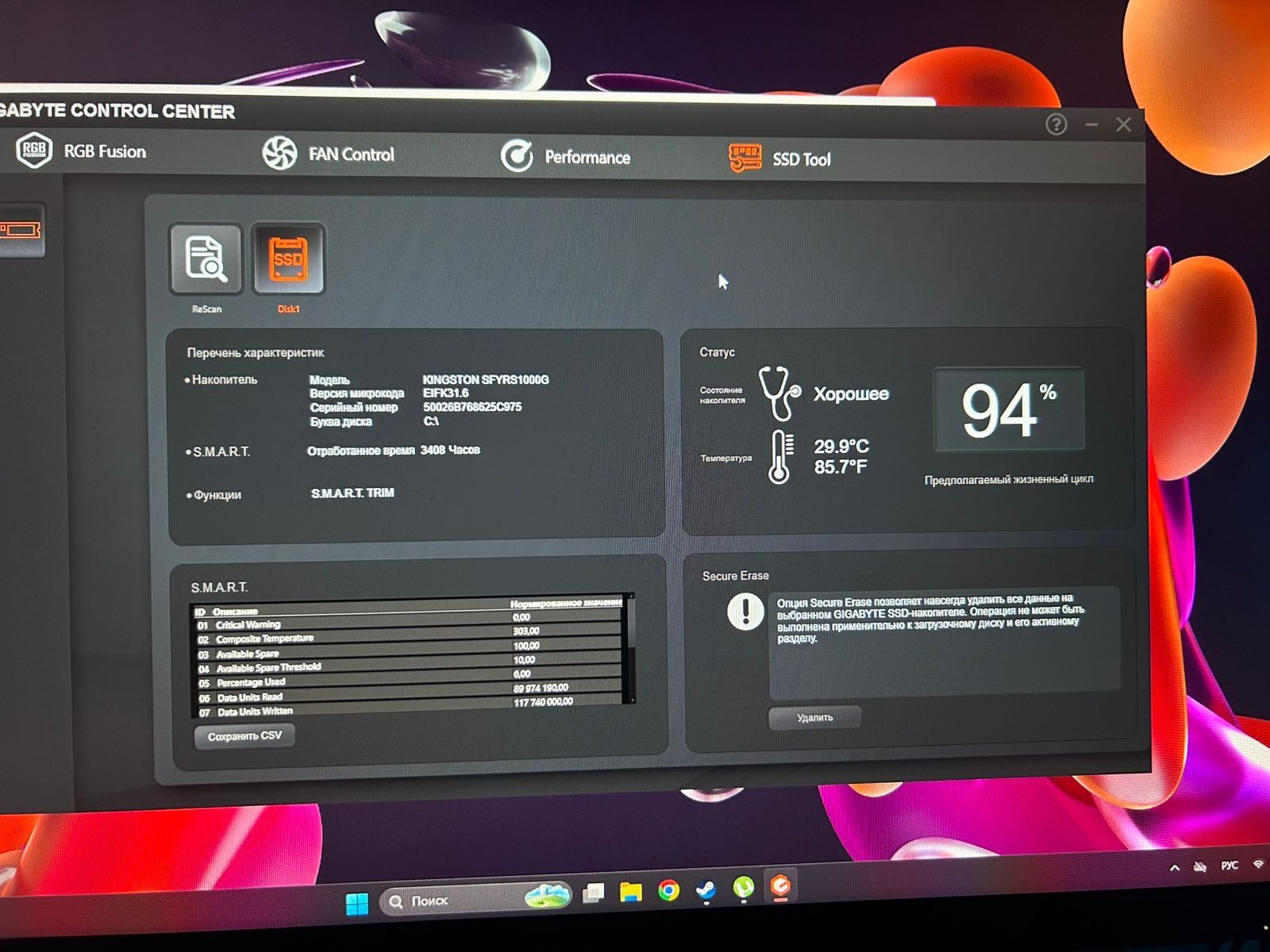Viewport: 1270px width, 952px height.
Task: Click the Хорошее drive status text
Action: (x=851, y=394)
